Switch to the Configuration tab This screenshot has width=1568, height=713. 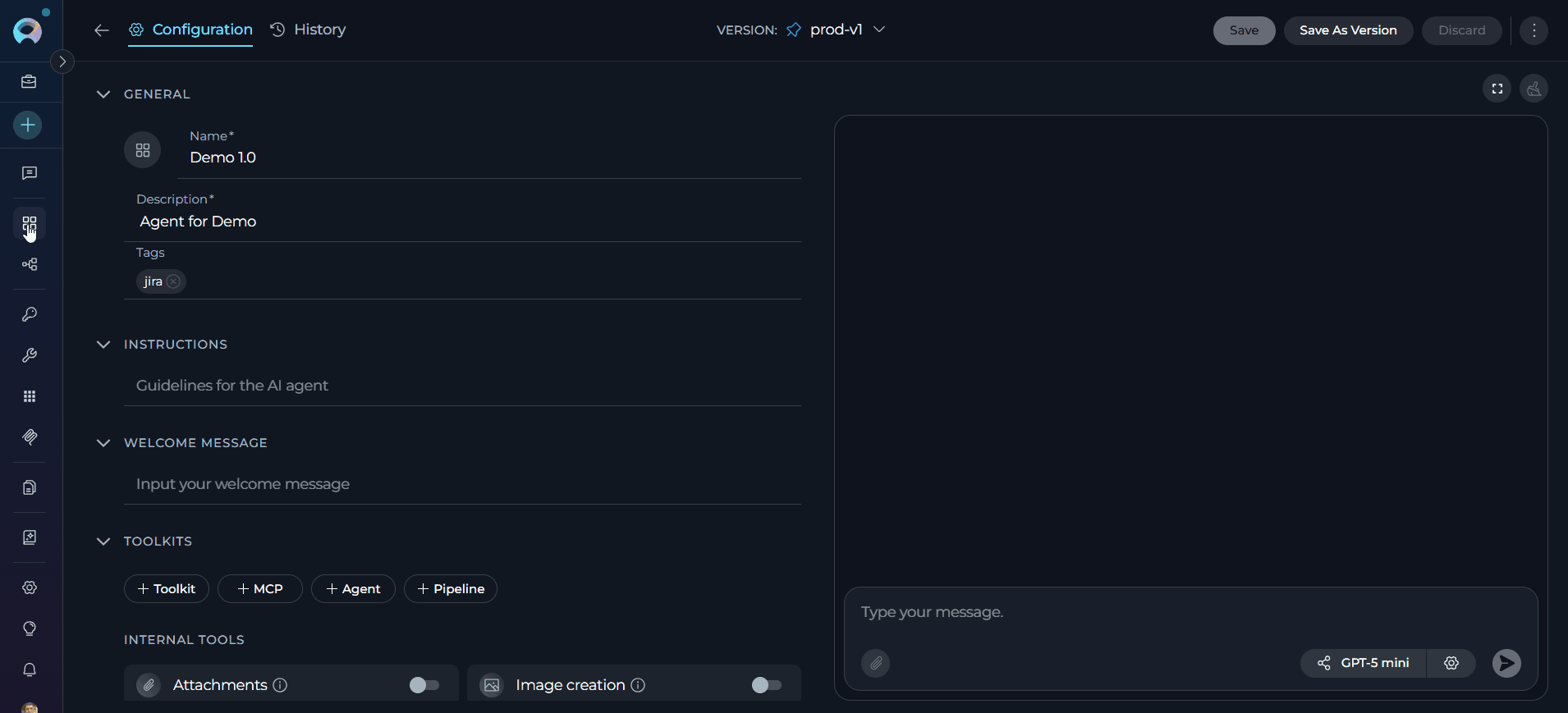click(190, 30)
